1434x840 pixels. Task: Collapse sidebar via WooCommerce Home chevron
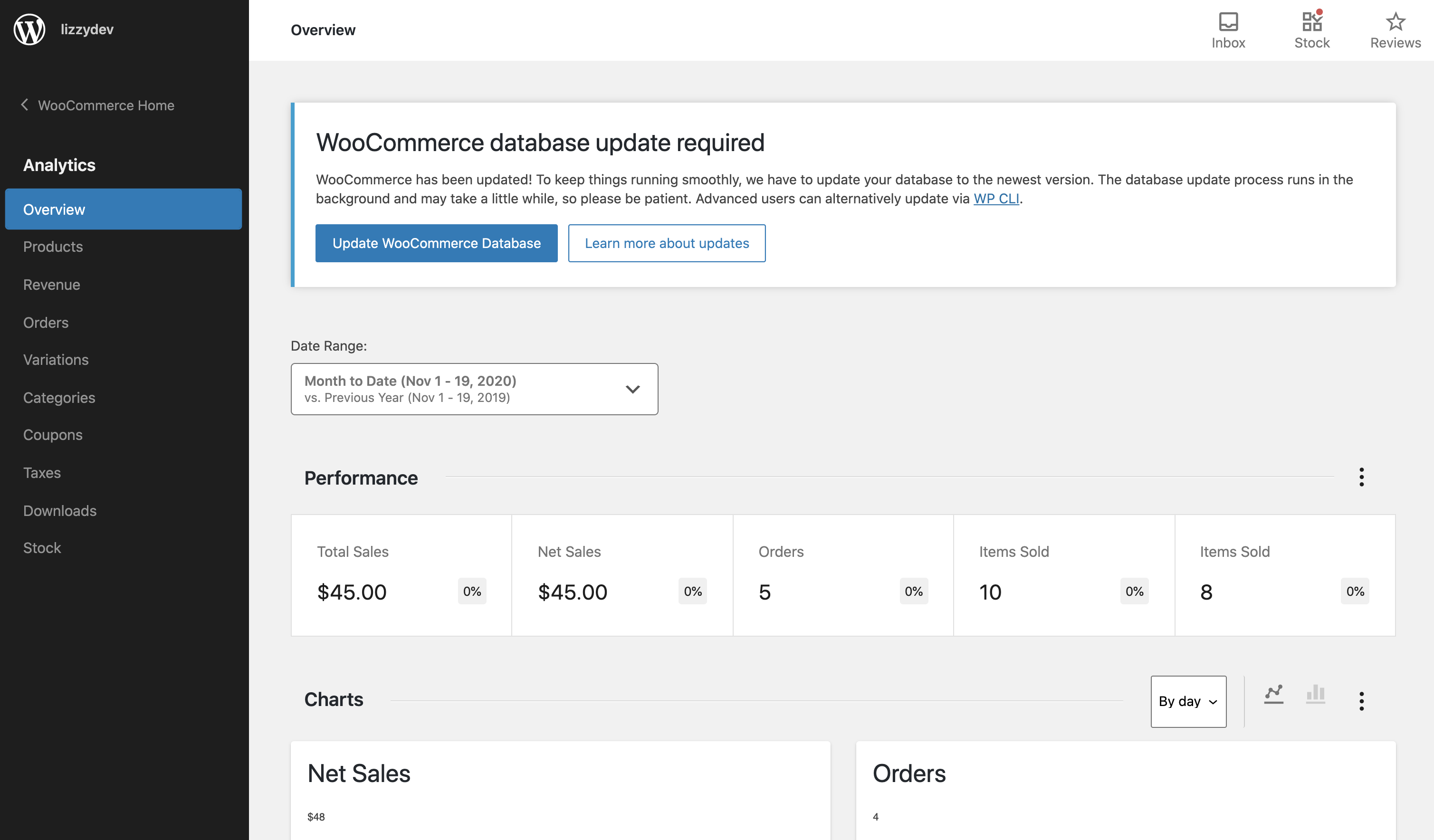(x=24, y=105)
